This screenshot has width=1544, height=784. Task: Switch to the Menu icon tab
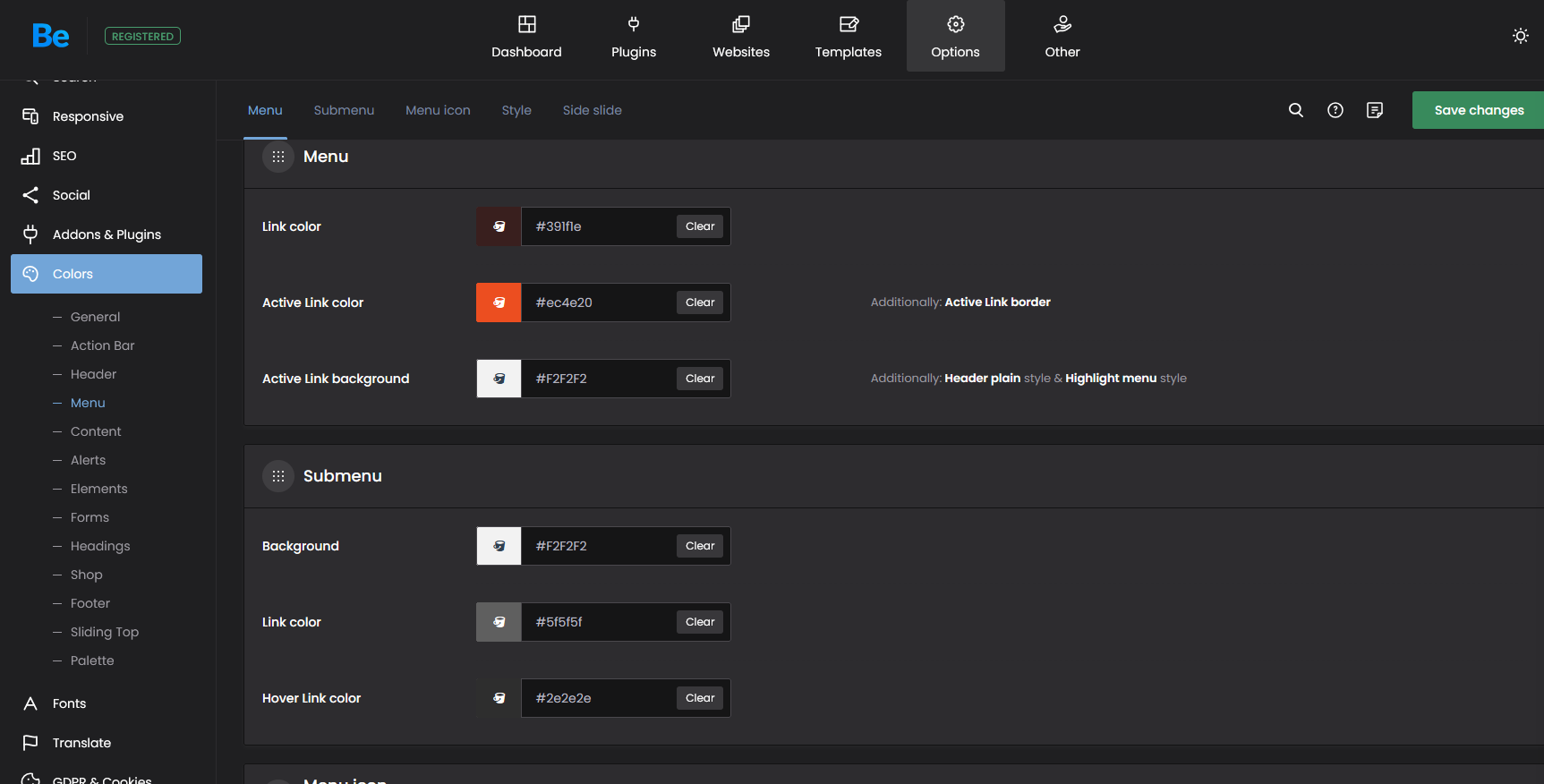[x=438, y=110]
